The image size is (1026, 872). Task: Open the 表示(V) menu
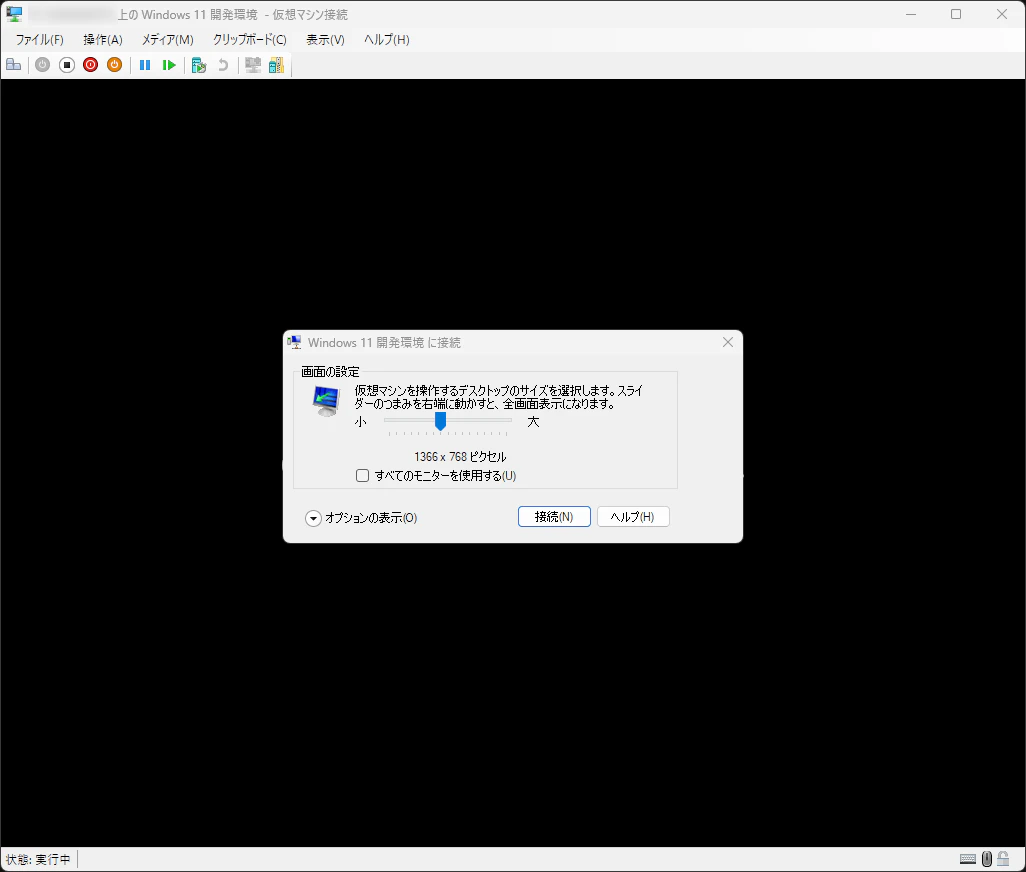tap(325, 40)
